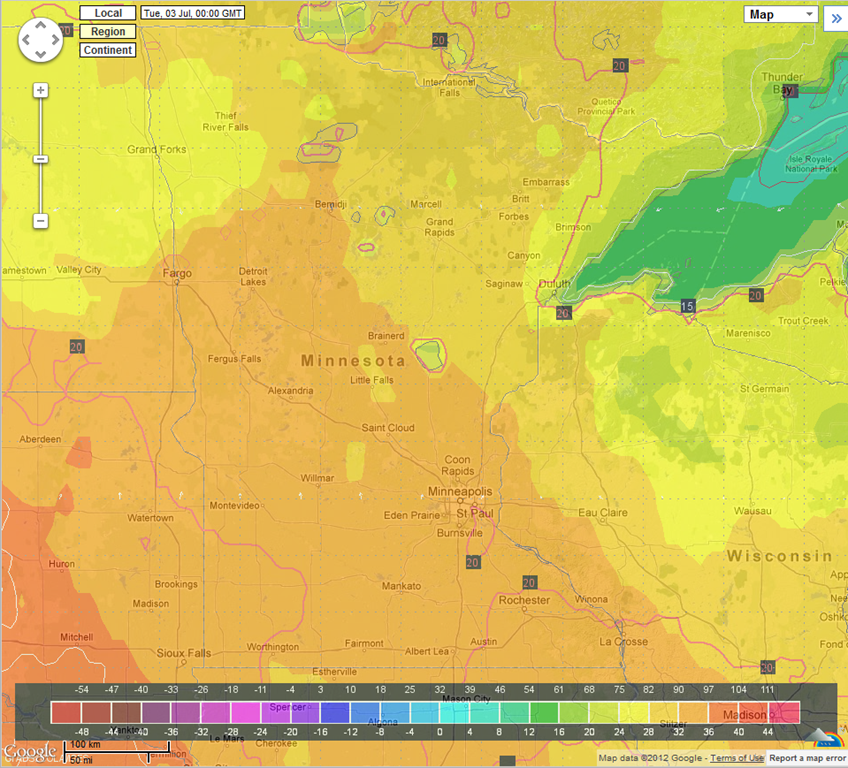Viewport: 848px width, 768px height.
Task: Pan the map left with the arrow
Action: (25, 40)
